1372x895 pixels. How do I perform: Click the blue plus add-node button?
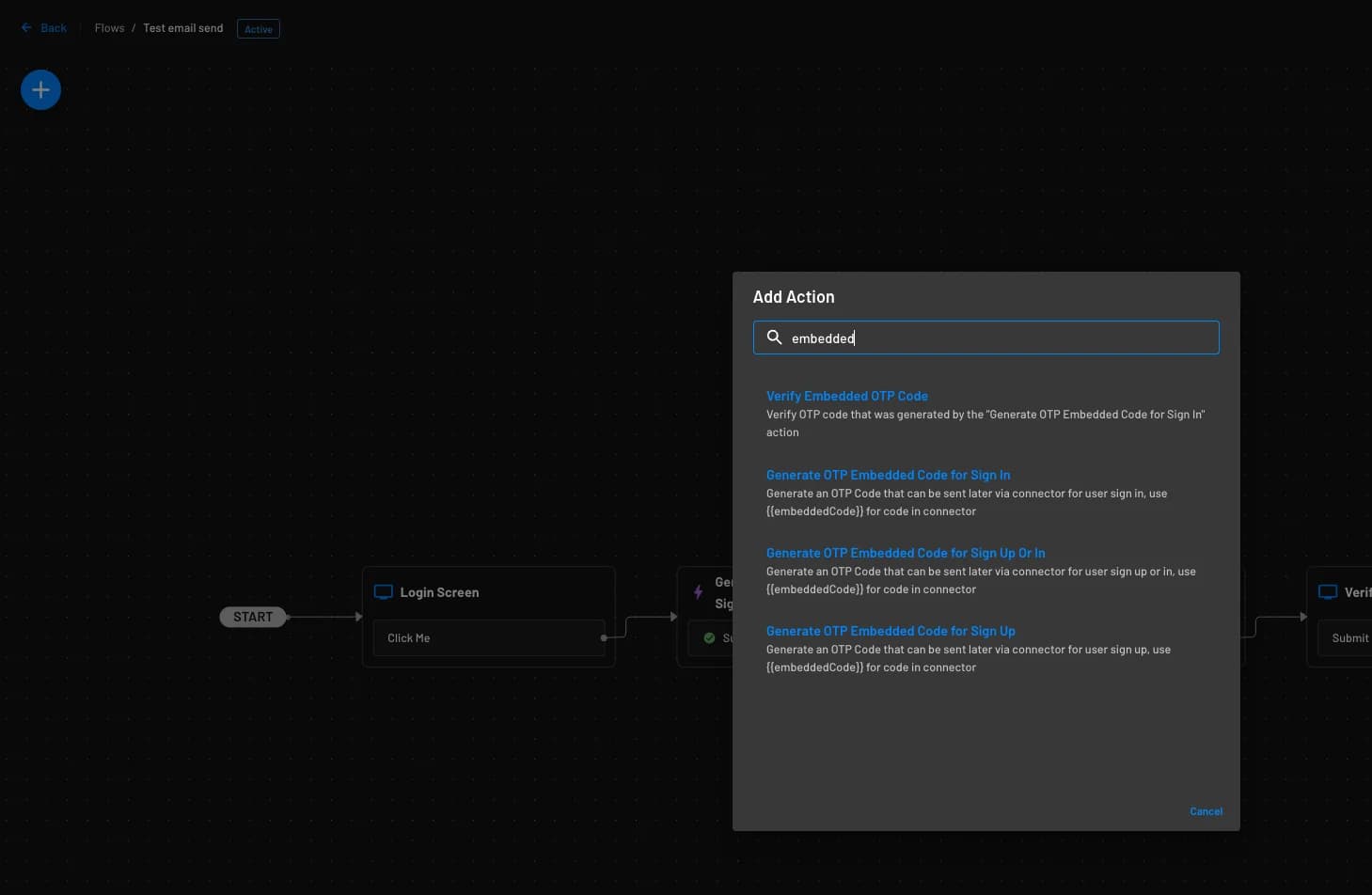click(40, 89)
